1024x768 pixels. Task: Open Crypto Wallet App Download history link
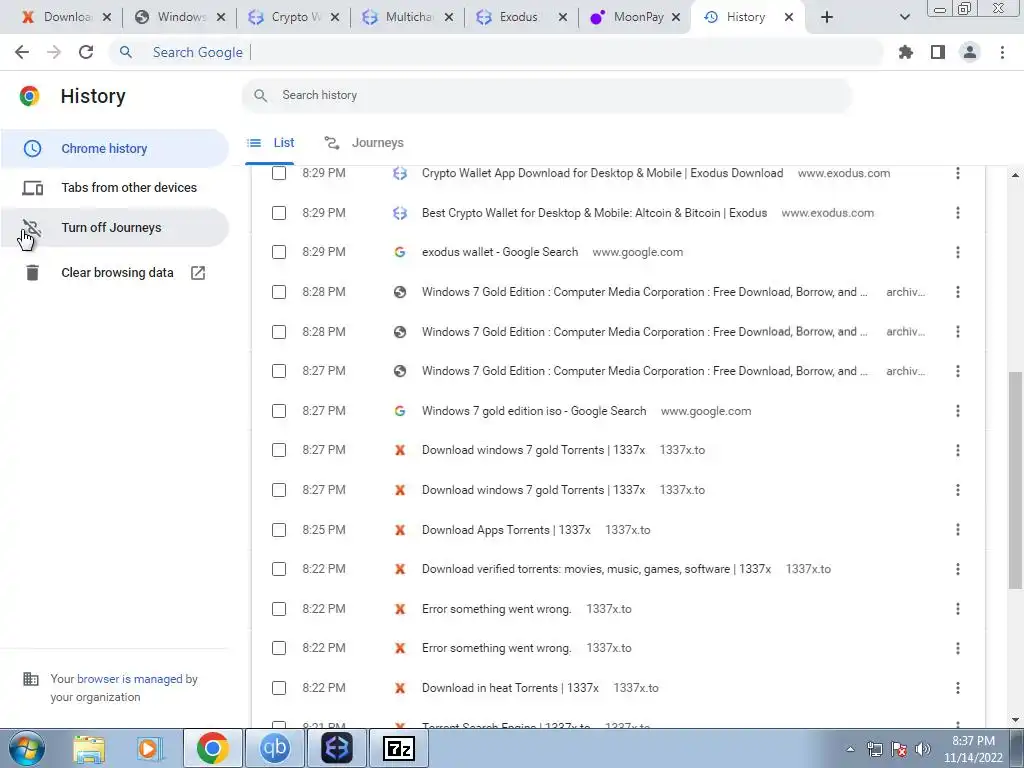point(602,173)
